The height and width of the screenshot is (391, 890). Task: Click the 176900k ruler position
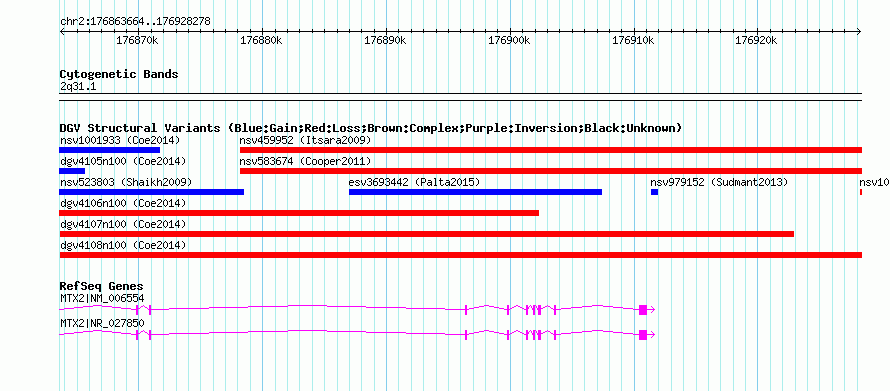point(510,40)
